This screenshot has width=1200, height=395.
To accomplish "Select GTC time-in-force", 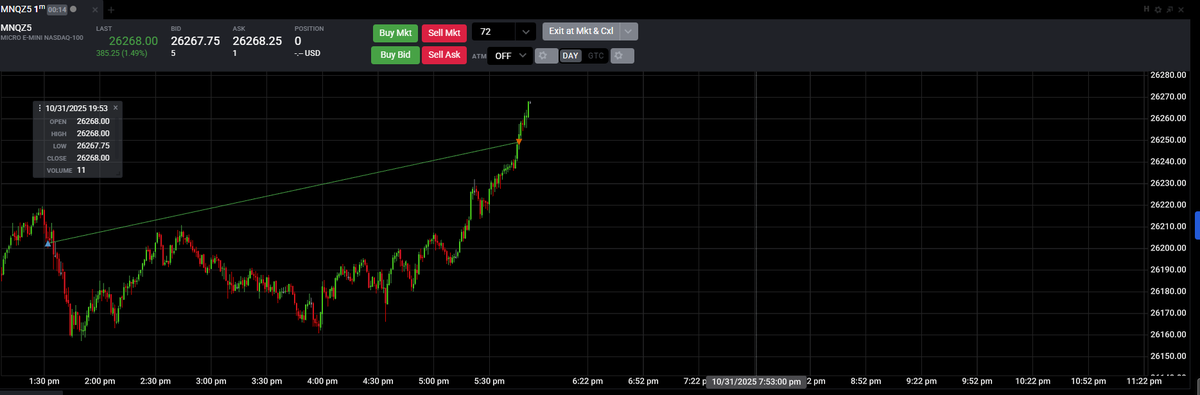I will (x=596, y=56).
